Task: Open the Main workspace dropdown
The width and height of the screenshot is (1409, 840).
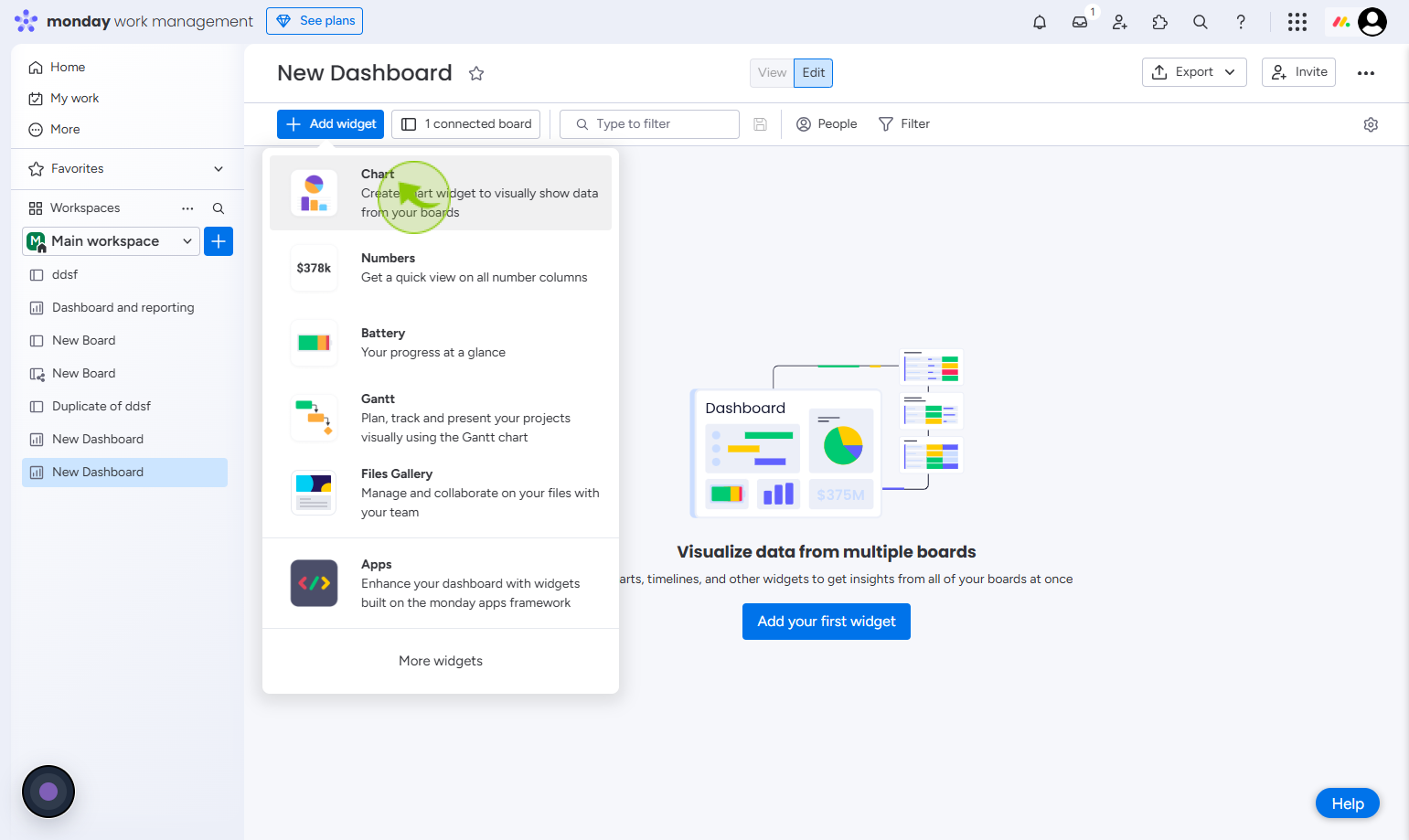Action: tap(111, 241)
